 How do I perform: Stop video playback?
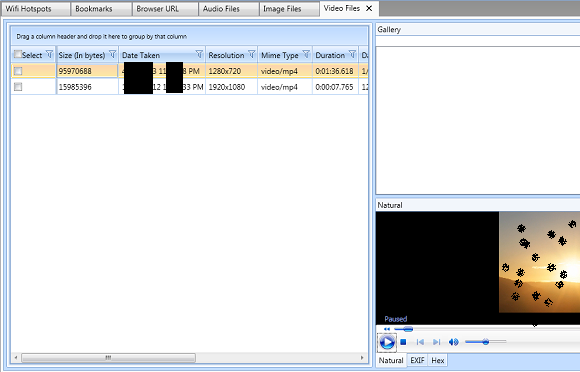click(404, 342)
